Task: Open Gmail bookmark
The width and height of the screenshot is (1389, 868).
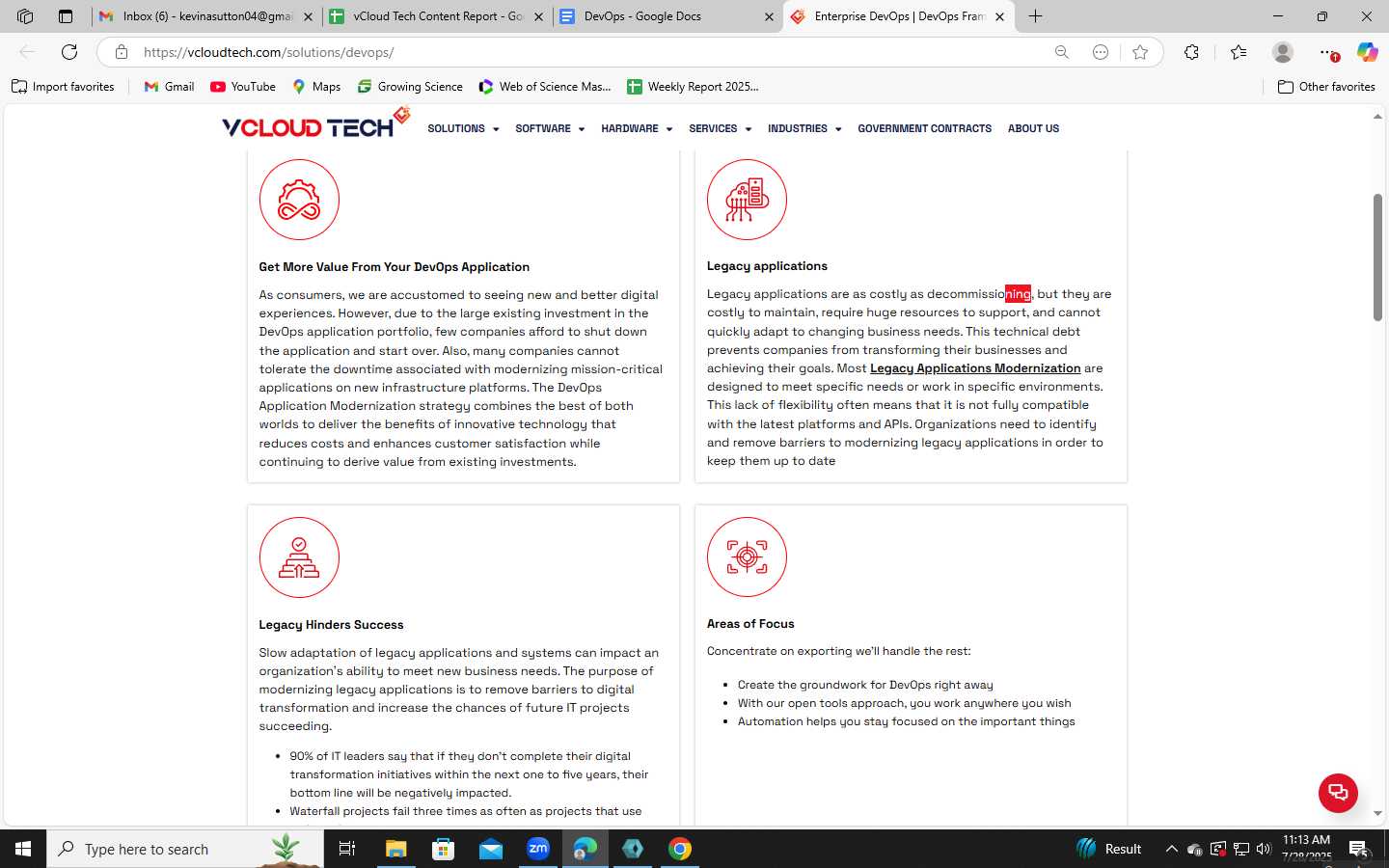Action: click(x=169, y=87)
